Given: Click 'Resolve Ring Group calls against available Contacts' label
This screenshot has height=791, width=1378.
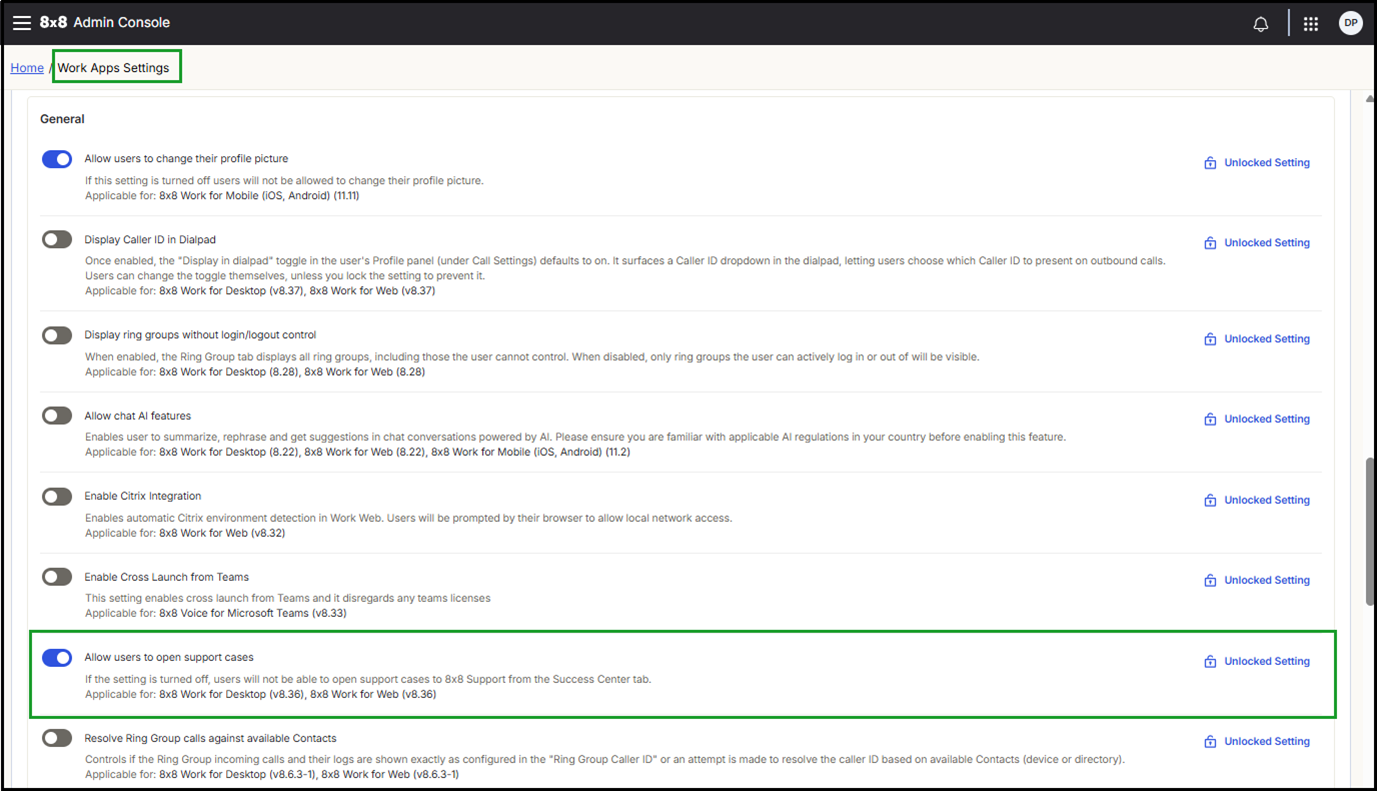Looking at the screenshot, I should [211, 738].
